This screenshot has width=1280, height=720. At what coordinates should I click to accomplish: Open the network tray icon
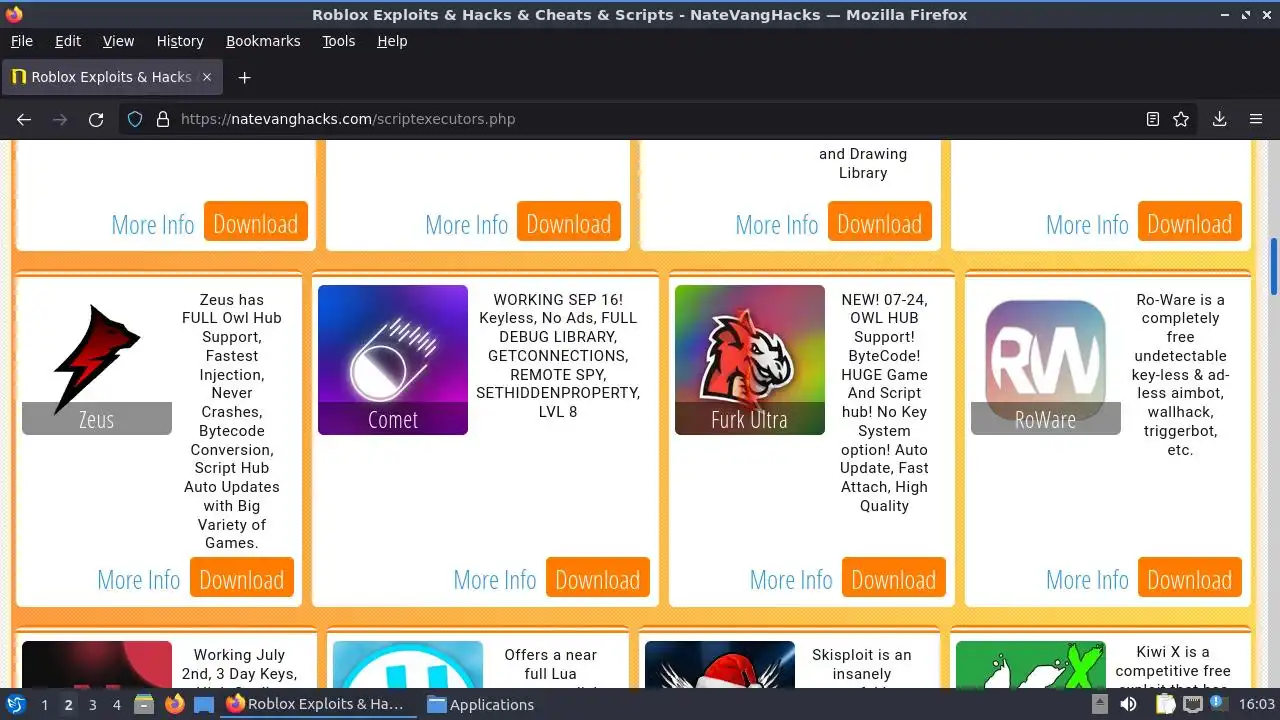(x=1193, y=704)
